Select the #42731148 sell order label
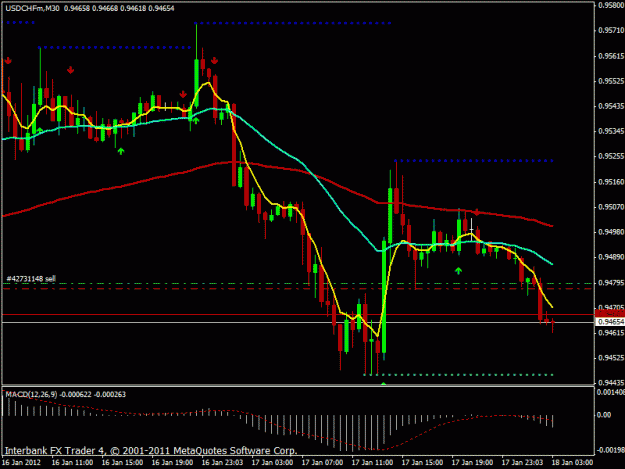The width and height of the screenshot is (625, 469). [31, 279]
